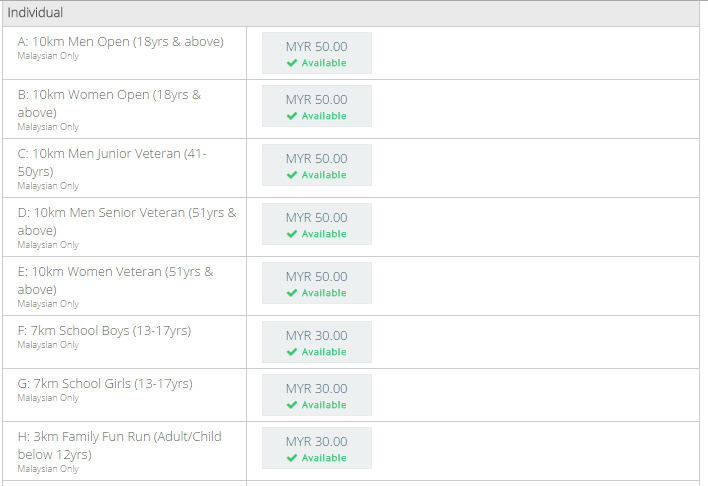708x486 pixels.
Task: Click the available checkmark for Men Junior Veteran
Action: click(x=292, y=175)
